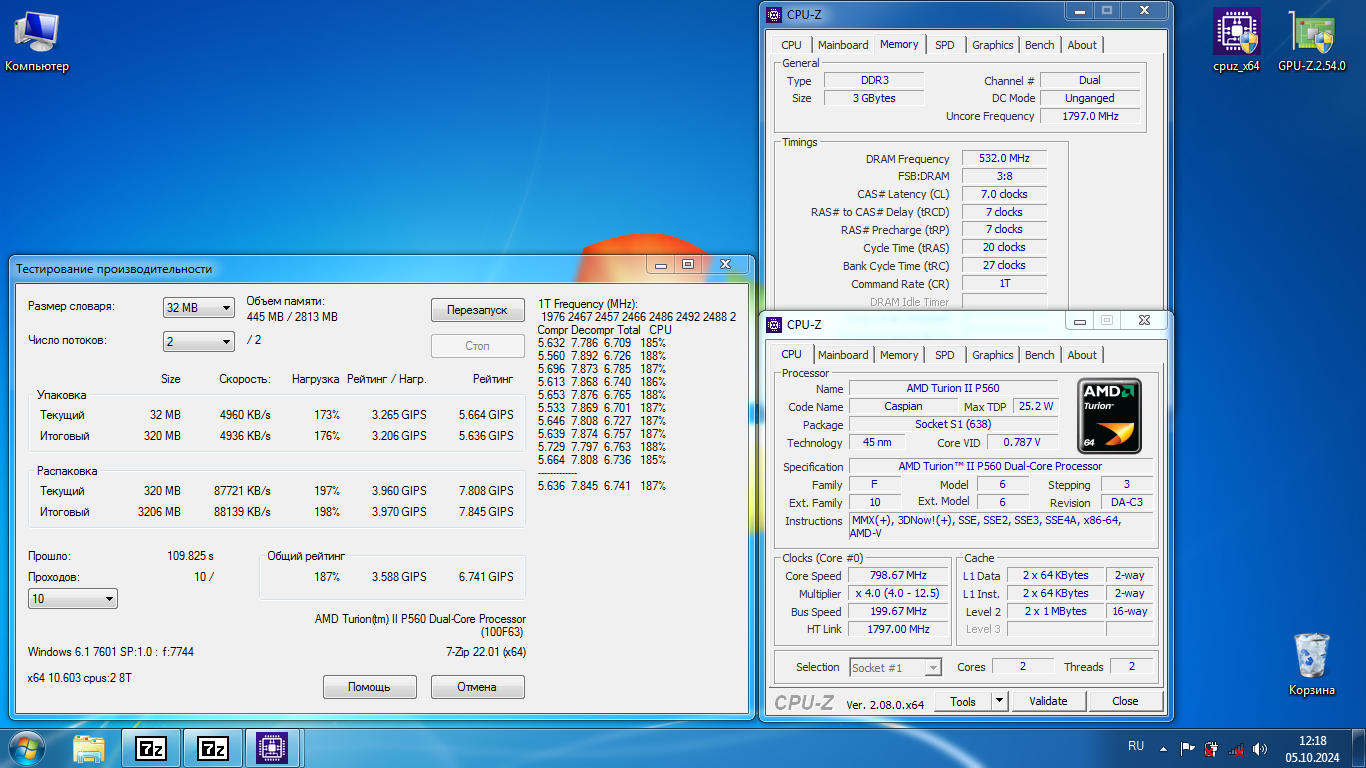Switch to the second 7-Zip taskbar item
Viewport: 1366px width, 768px height.
pyautogui.click(x=213, y=747)
